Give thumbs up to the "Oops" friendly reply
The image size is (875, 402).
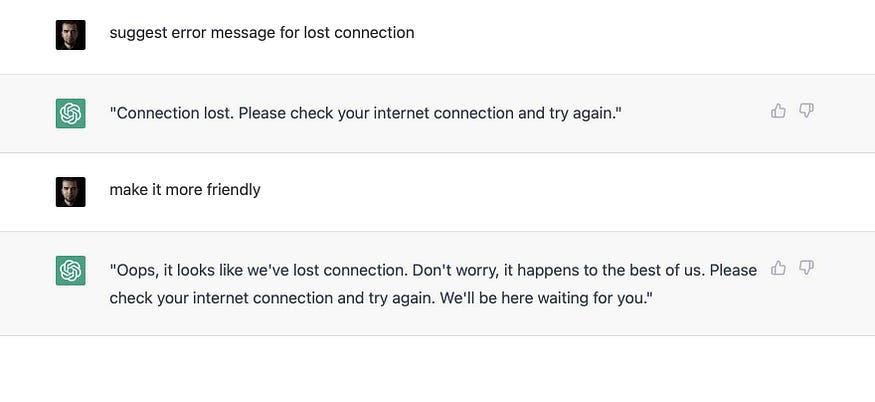click(778, 269)
